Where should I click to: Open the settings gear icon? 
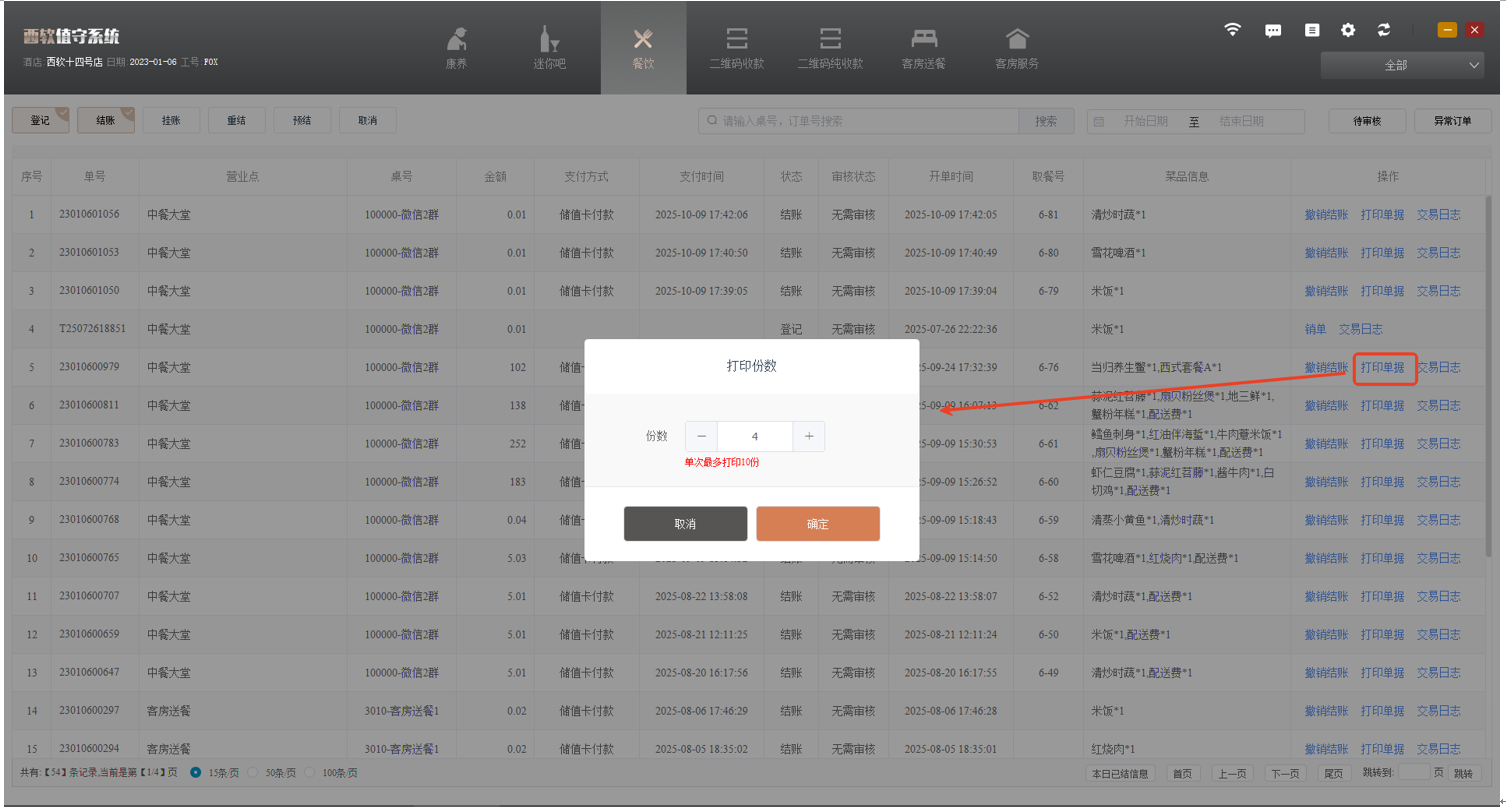click(1348, 30)
